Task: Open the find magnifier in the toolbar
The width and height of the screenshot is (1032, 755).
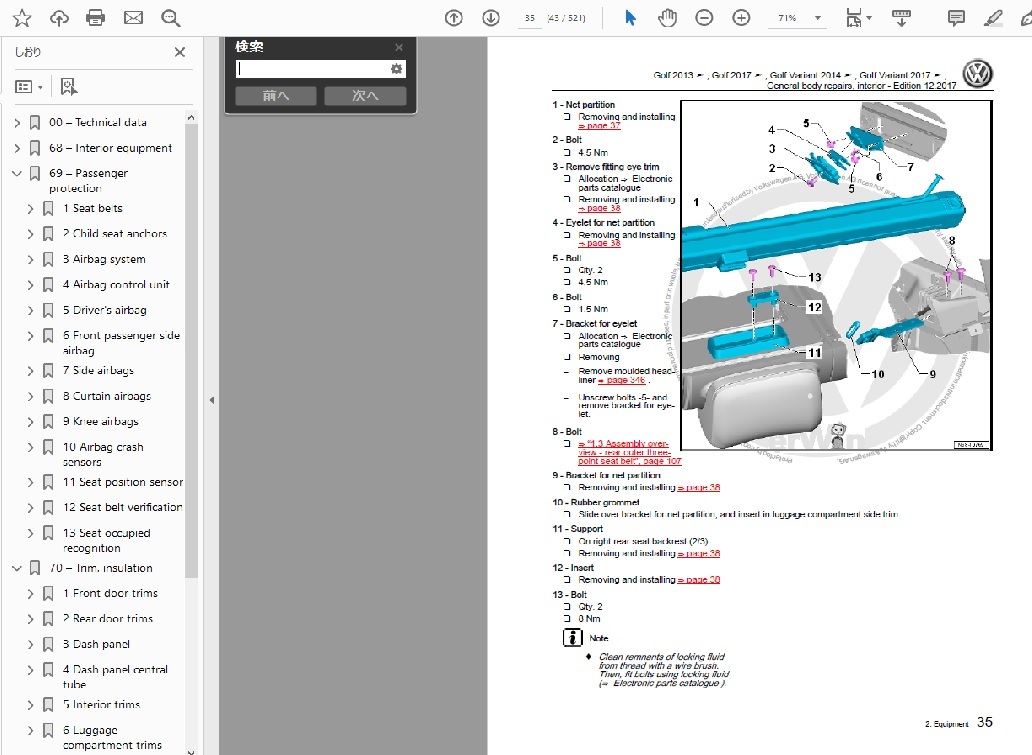Action: click(x=170, y=18)
